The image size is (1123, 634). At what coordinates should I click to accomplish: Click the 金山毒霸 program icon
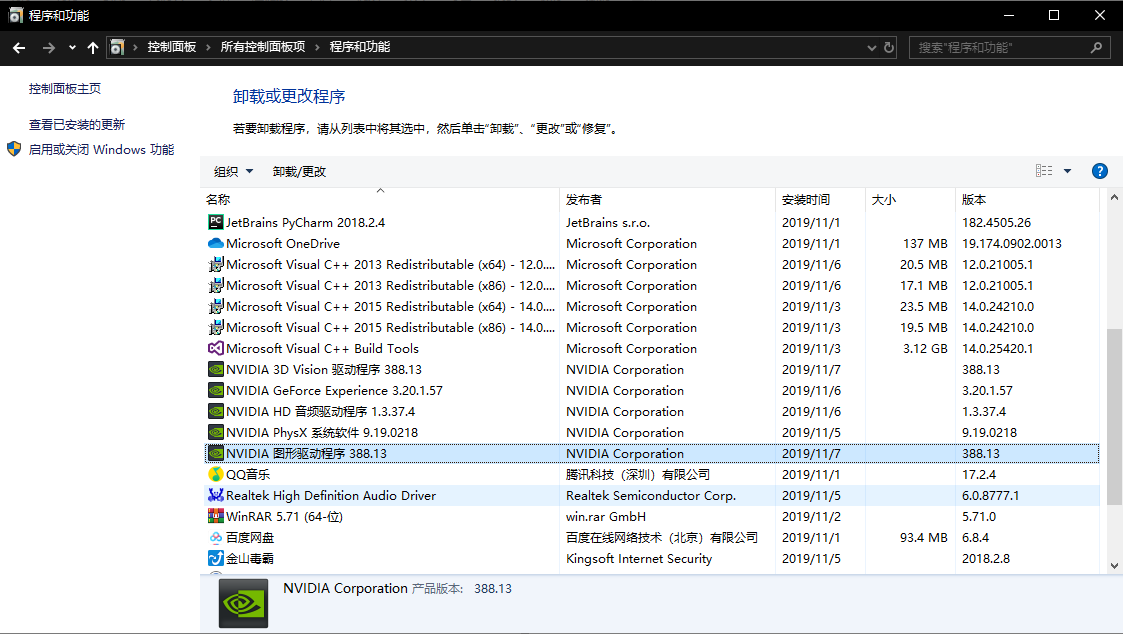[216, 558]
